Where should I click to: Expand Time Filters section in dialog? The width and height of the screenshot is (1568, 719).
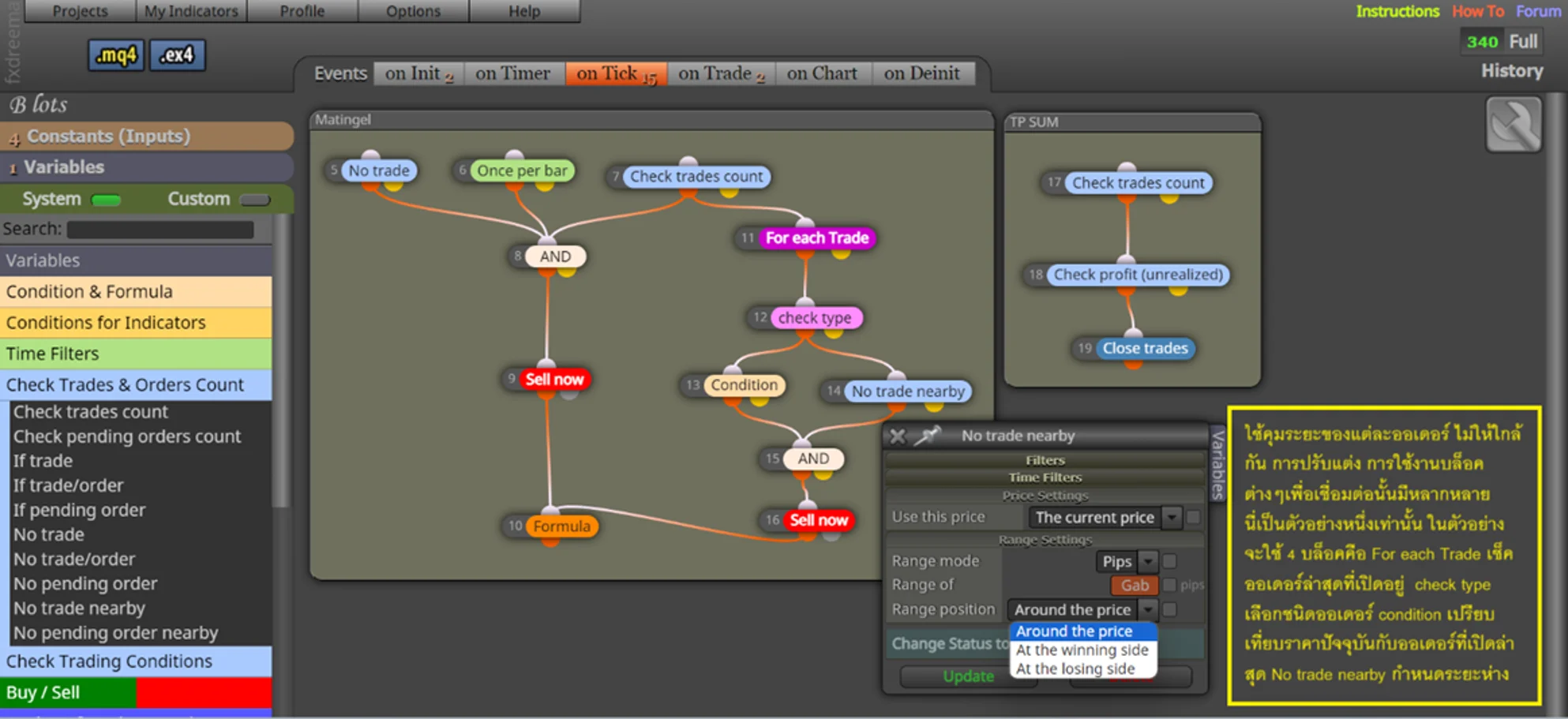[1045, 477]
